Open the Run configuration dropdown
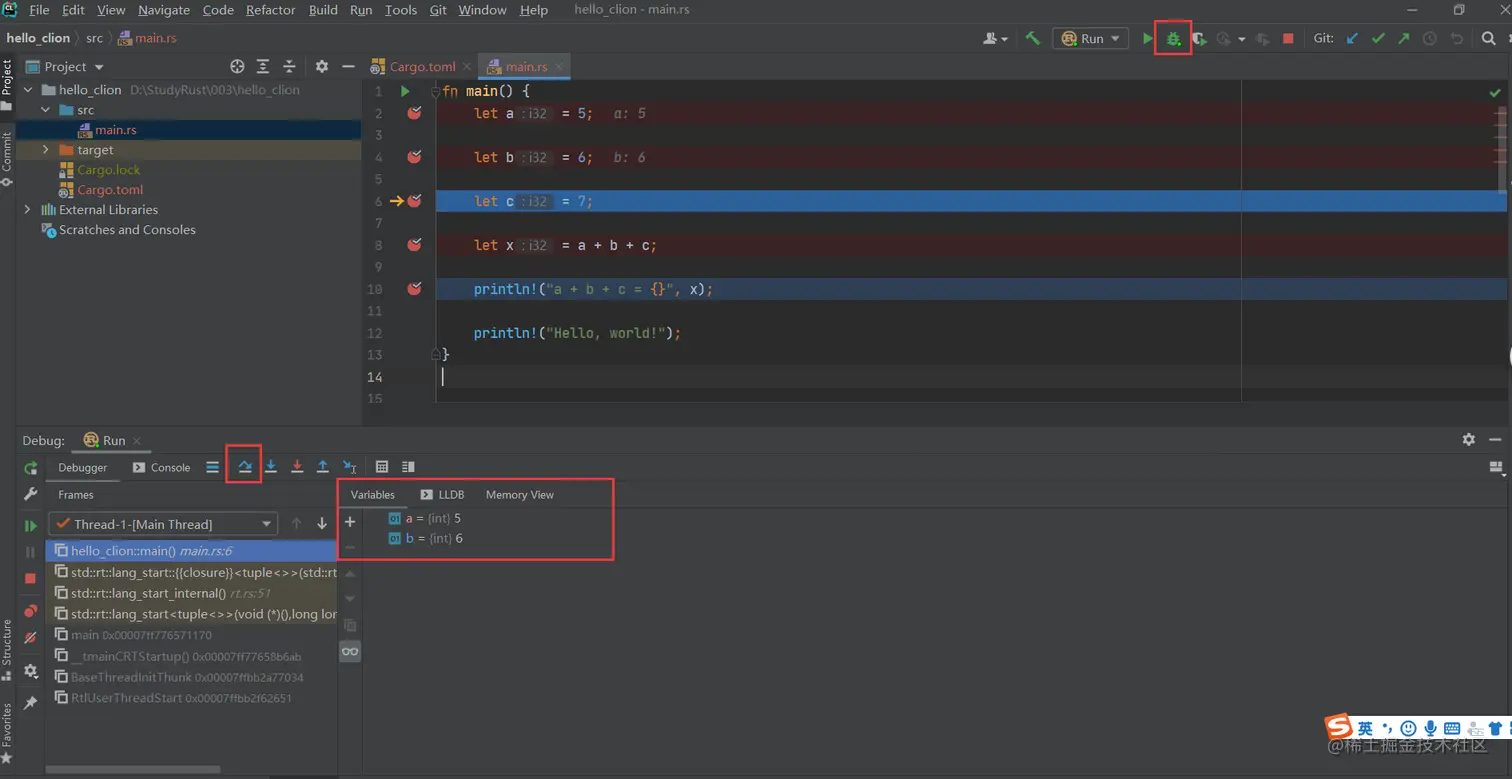 1090,39
